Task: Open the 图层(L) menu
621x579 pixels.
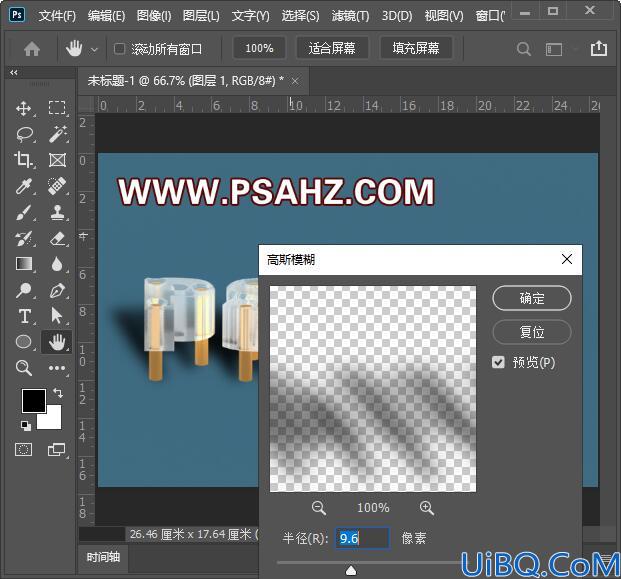Action: (201, 16)
